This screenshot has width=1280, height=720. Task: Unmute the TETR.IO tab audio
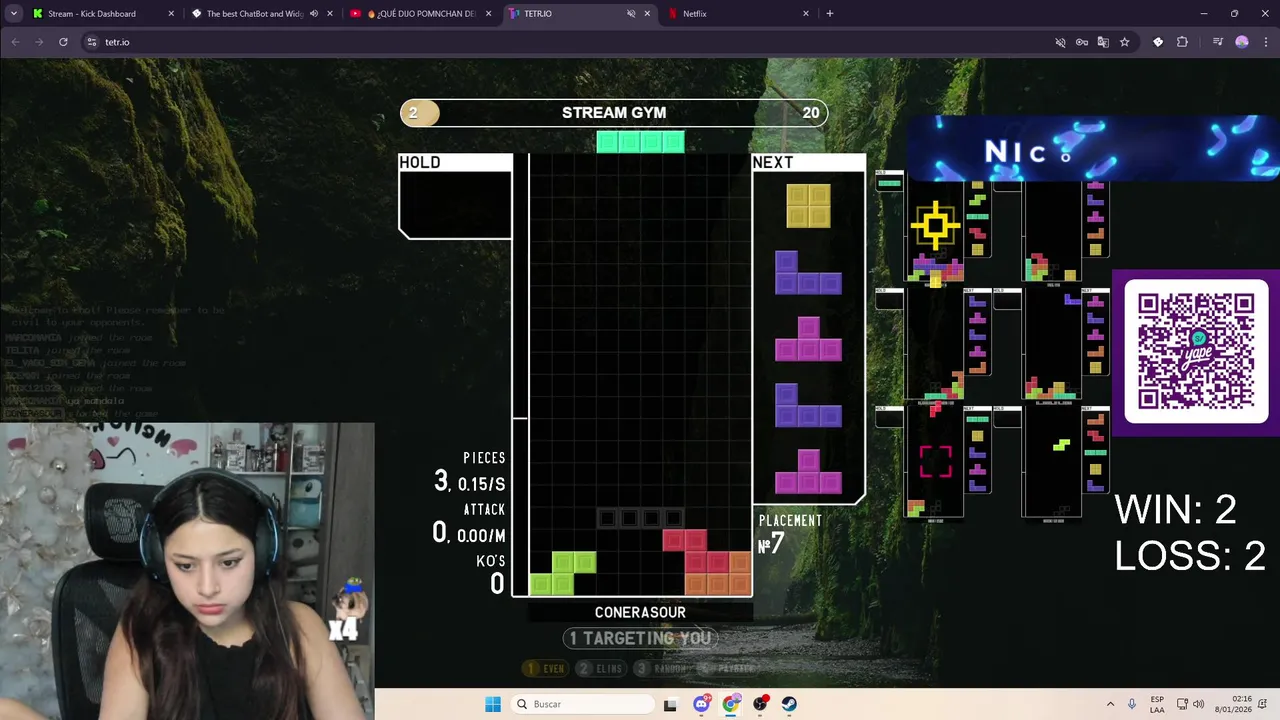click(x=631, y=14)
